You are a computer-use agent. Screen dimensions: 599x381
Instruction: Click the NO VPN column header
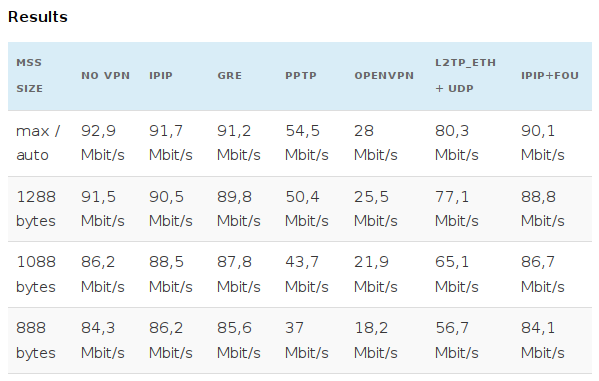pos(105,76)
